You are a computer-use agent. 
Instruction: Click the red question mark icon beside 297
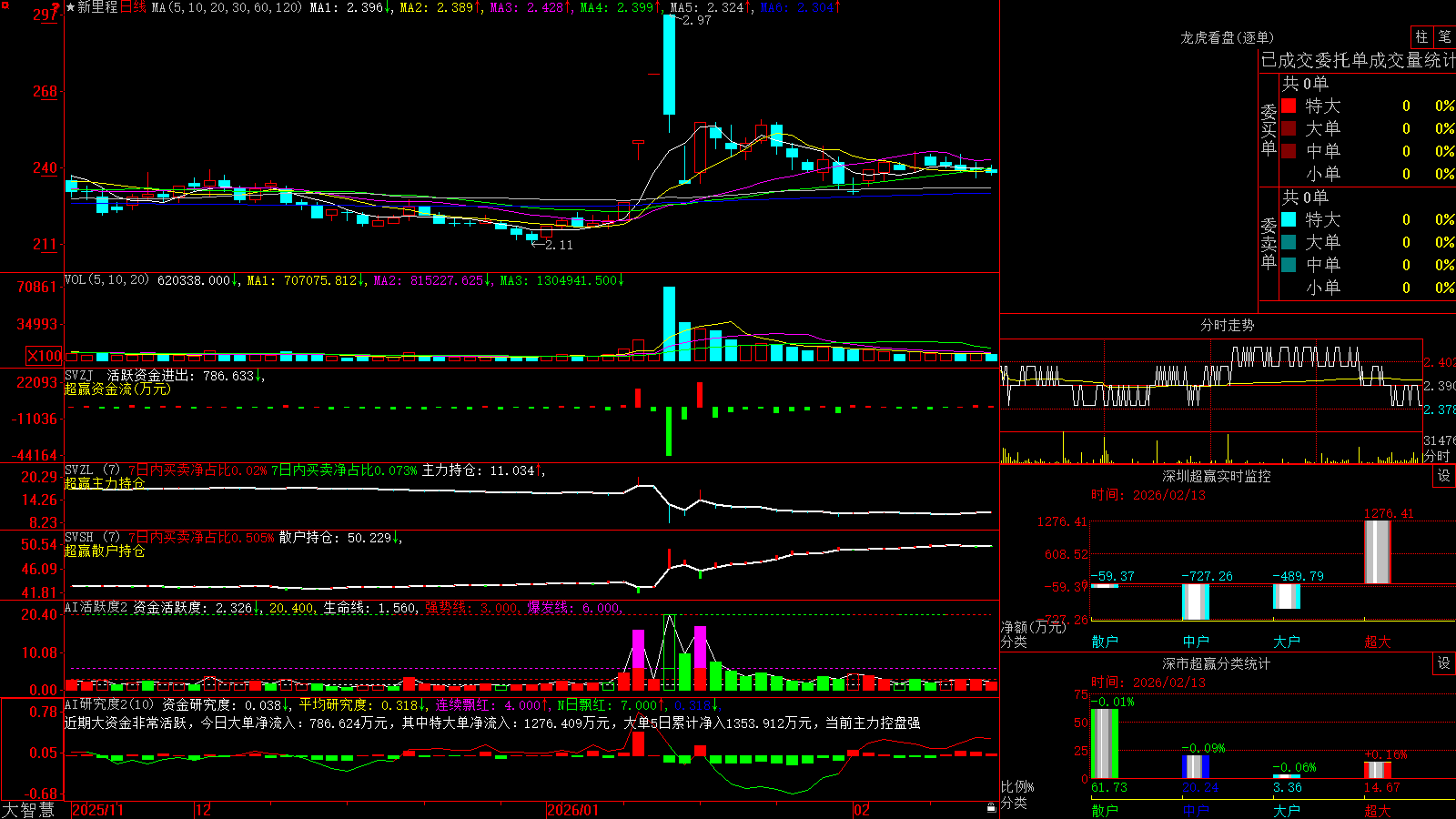(57, 9)
